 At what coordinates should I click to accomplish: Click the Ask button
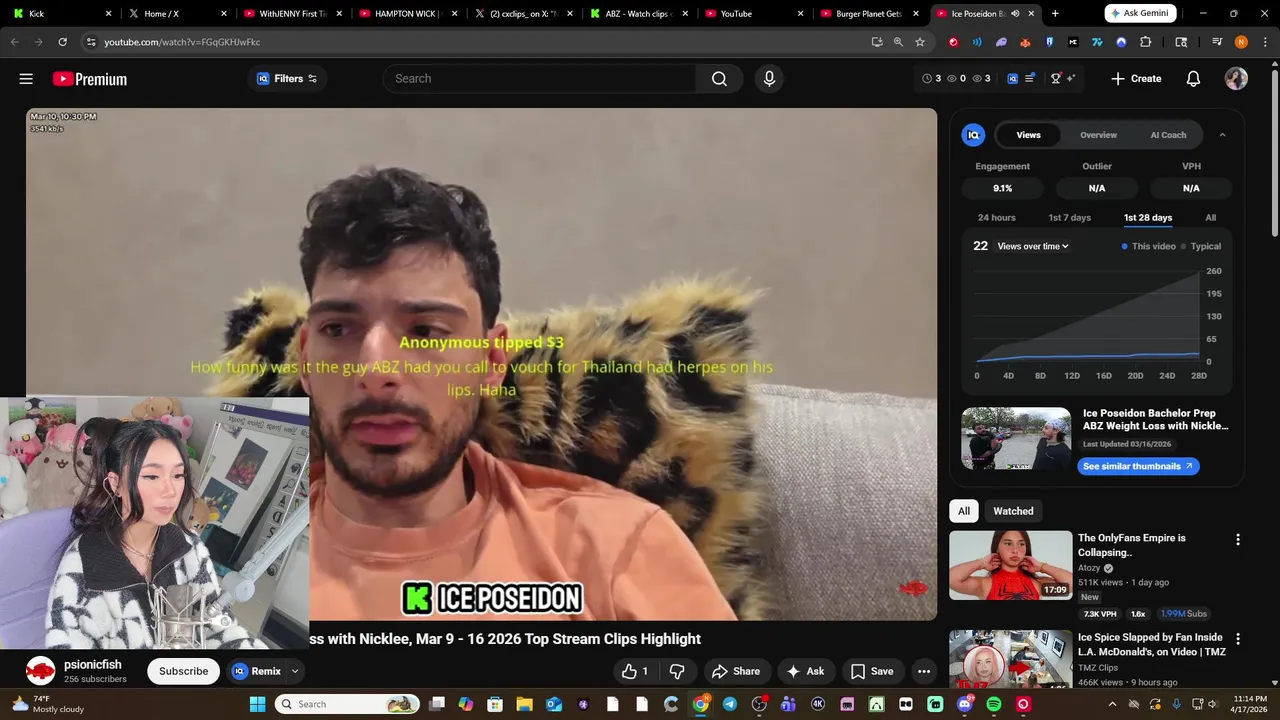806,672
